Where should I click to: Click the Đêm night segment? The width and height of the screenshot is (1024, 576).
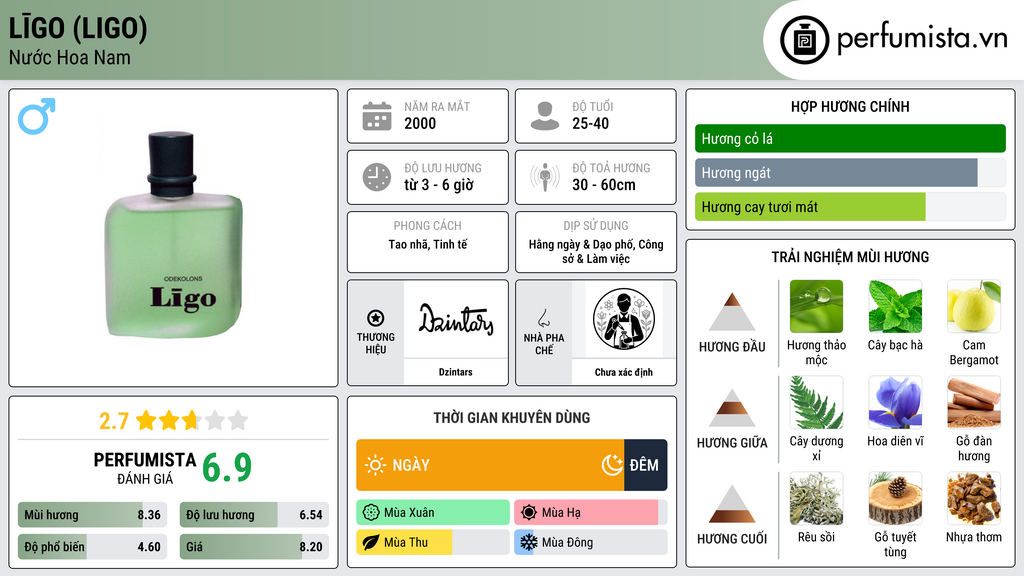tap(646, 465)
